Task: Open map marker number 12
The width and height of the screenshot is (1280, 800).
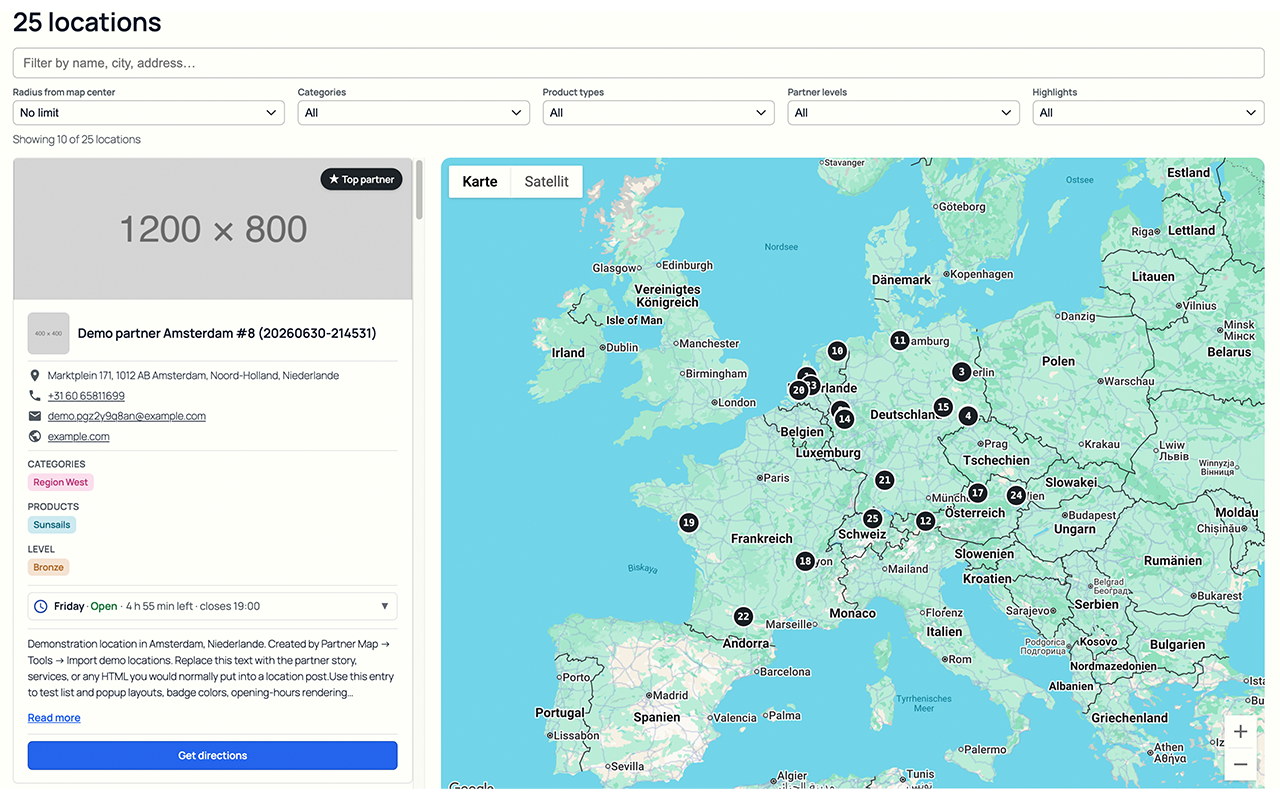Action: coord(925,521)
